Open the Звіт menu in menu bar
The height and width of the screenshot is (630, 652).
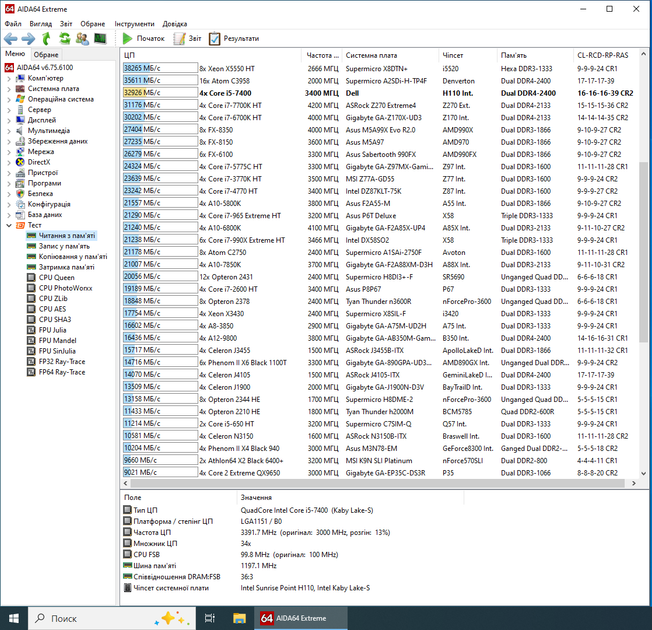(66, 24)
